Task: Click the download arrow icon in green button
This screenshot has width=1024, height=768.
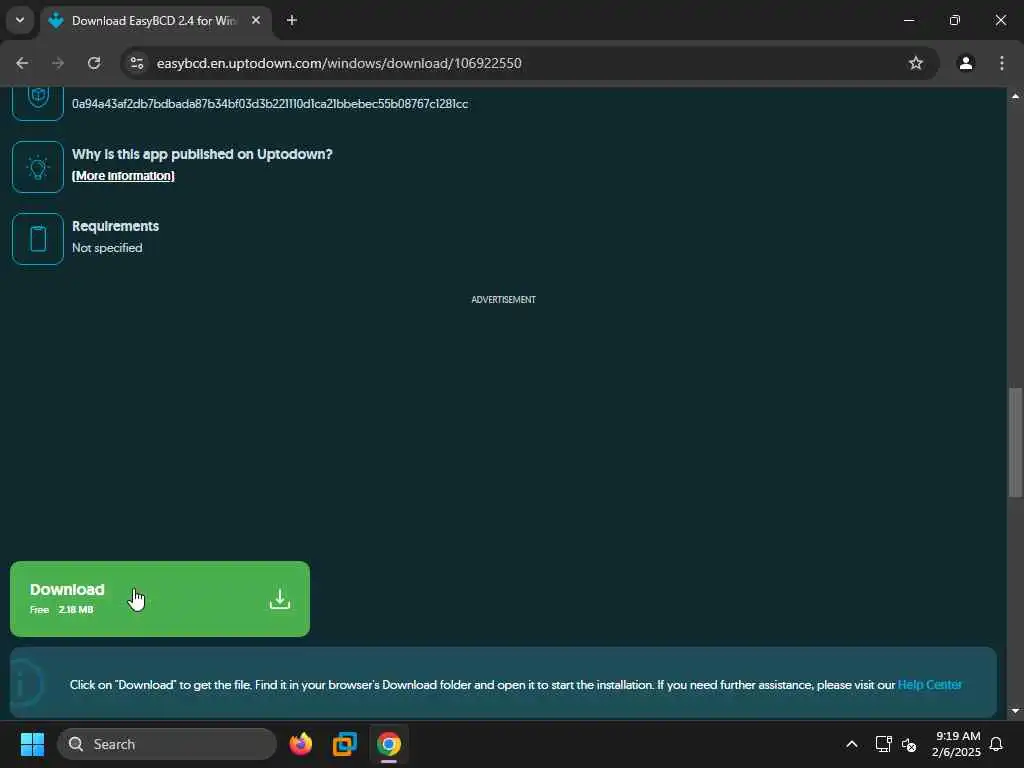Action: [x=280, y=599]
